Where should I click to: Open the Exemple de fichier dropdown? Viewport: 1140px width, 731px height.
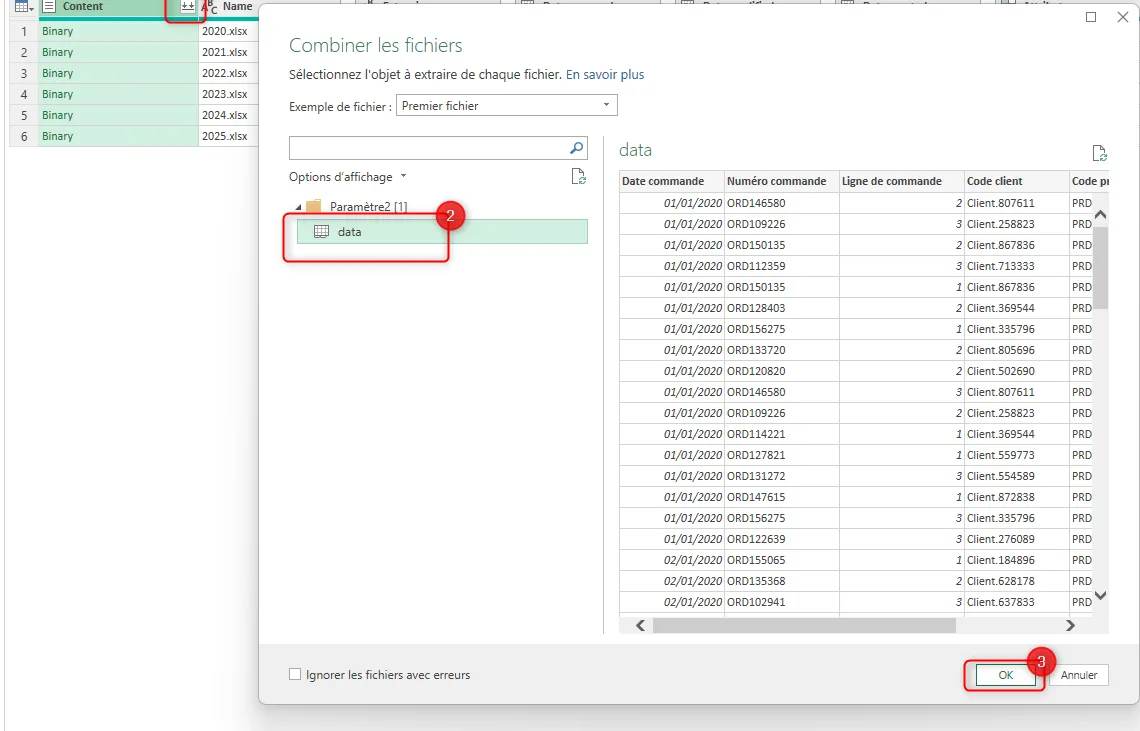(507, 105)
